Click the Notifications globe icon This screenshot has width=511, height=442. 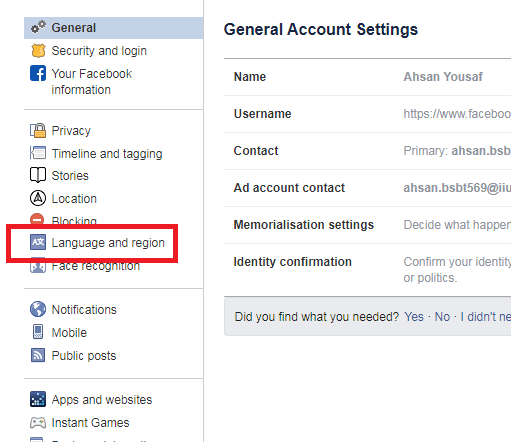point(38,309)
